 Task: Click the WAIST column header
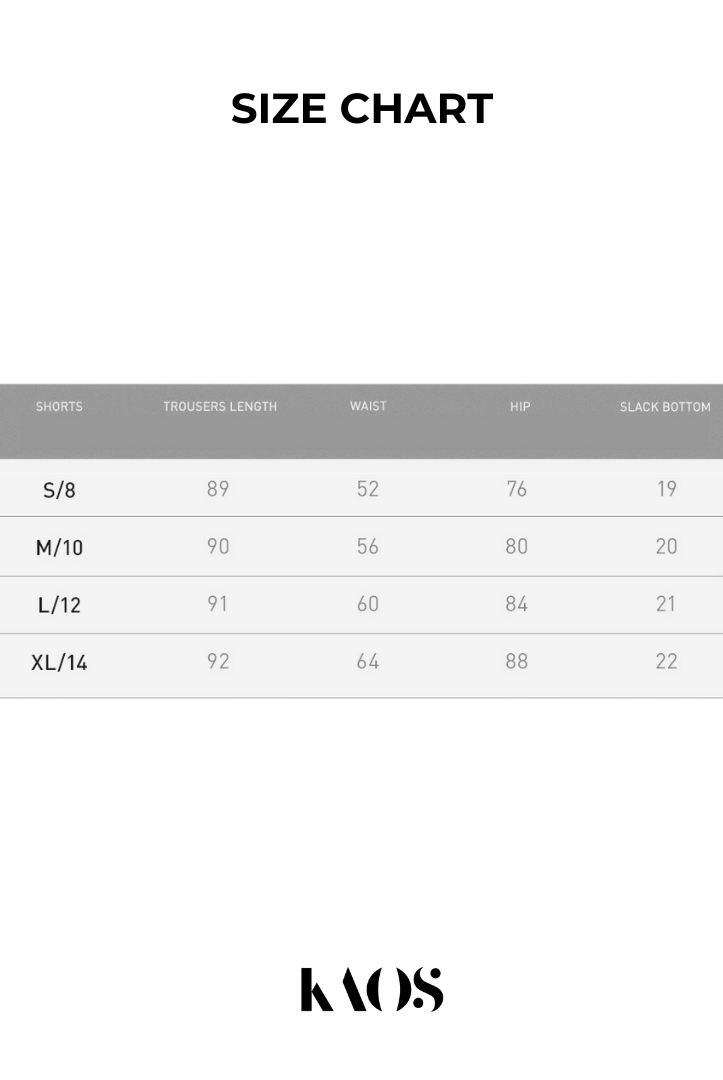pyautogui.click(x=368, y=406)
